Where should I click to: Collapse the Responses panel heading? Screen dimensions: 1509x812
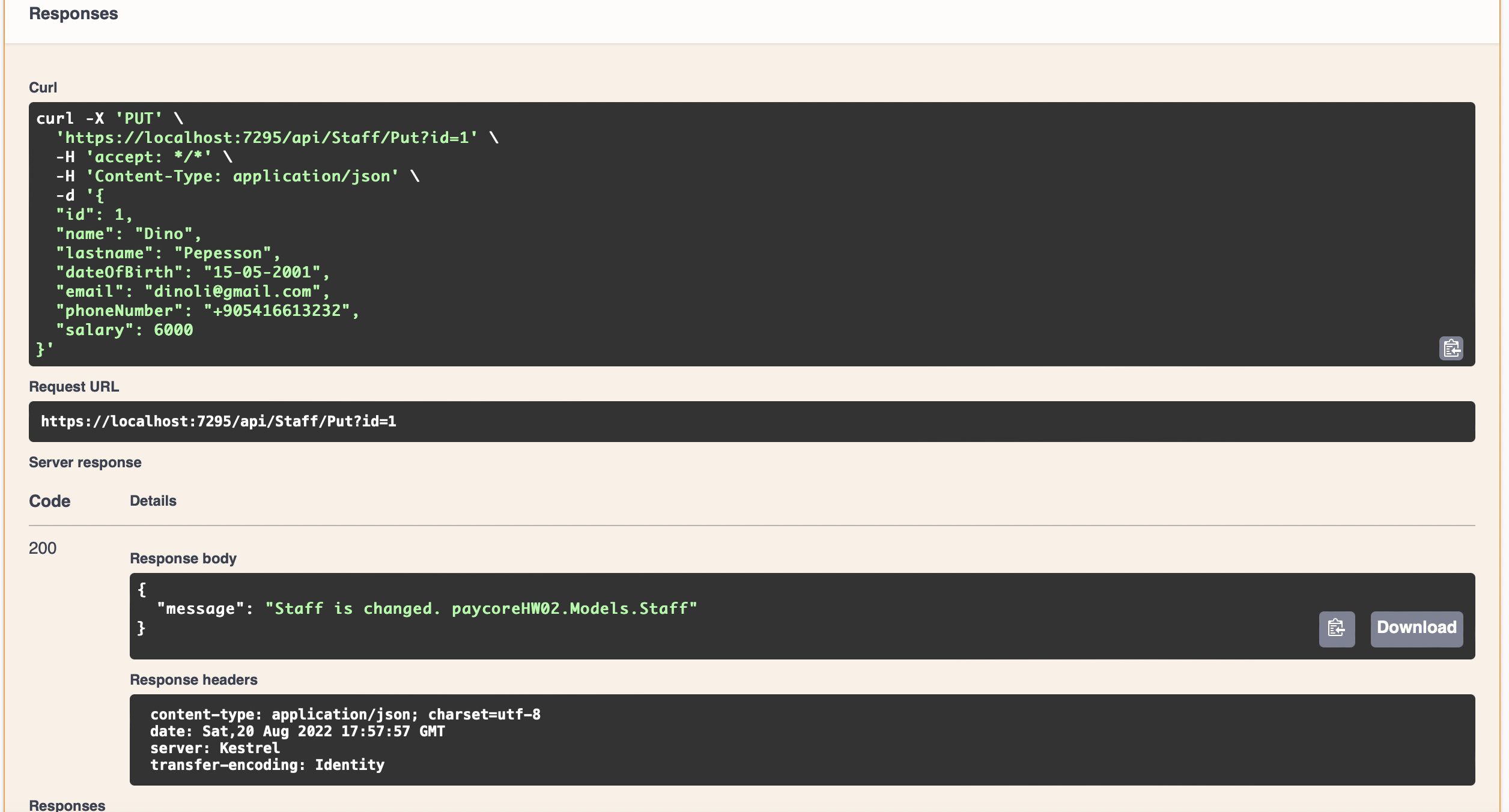pyautogui.click(x=72, y=13)
